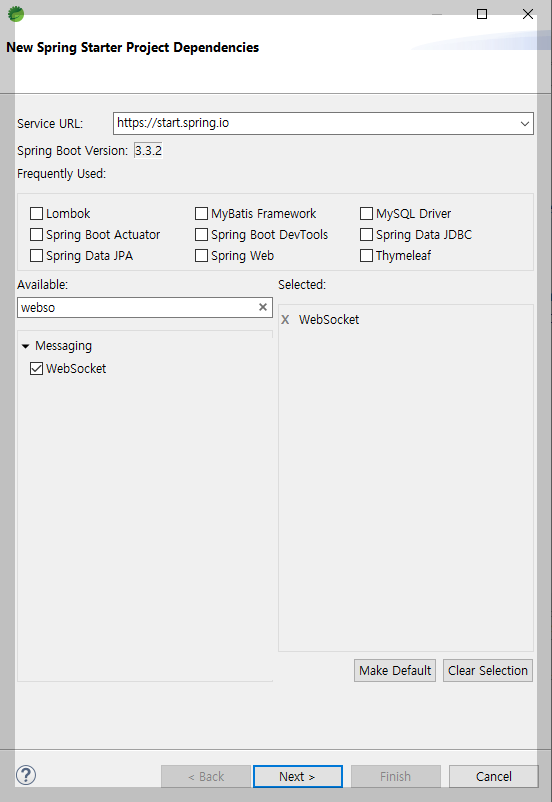Open the Service URL dropdown arrow

(524, 124)
